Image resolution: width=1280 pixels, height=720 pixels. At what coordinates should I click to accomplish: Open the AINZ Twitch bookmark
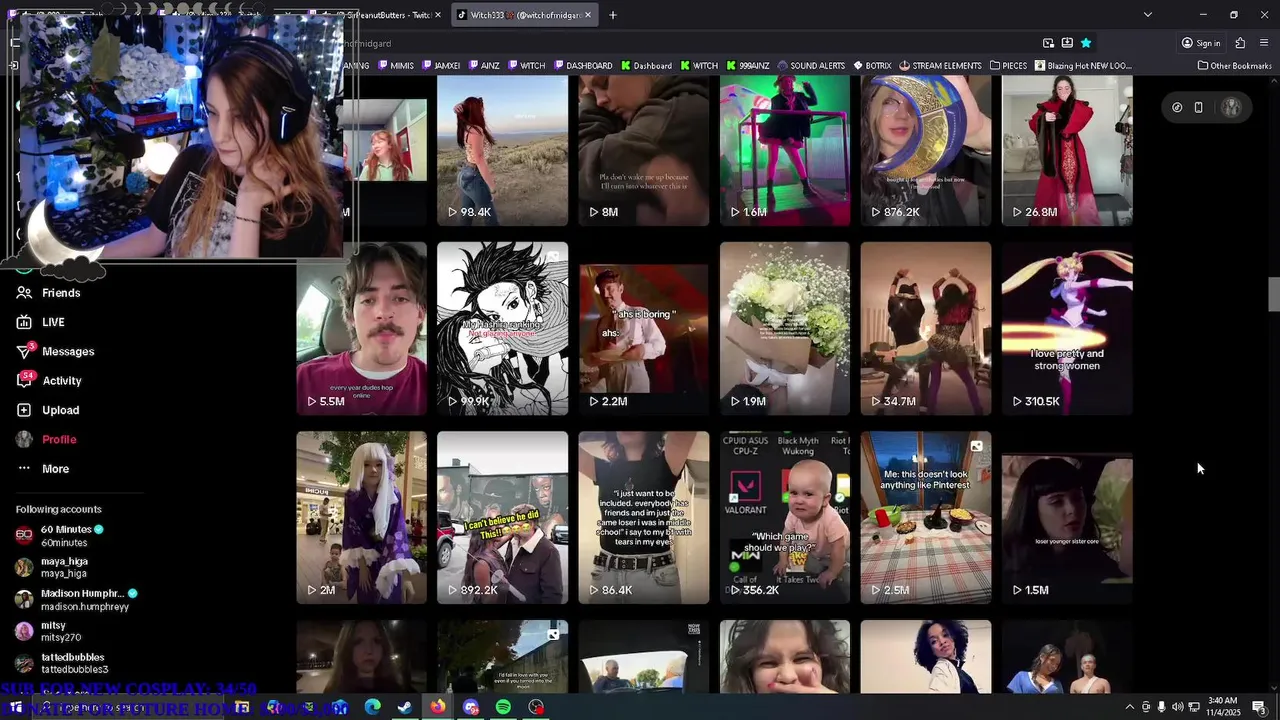(483, 66)
